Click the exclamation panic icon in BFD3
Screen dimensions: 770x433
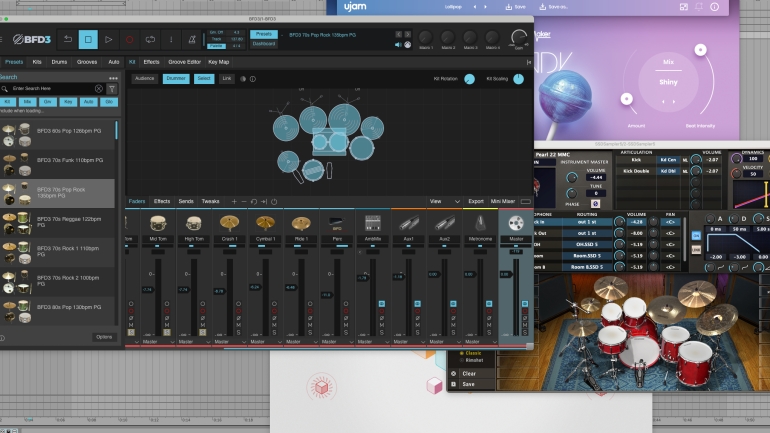(171, 40)
